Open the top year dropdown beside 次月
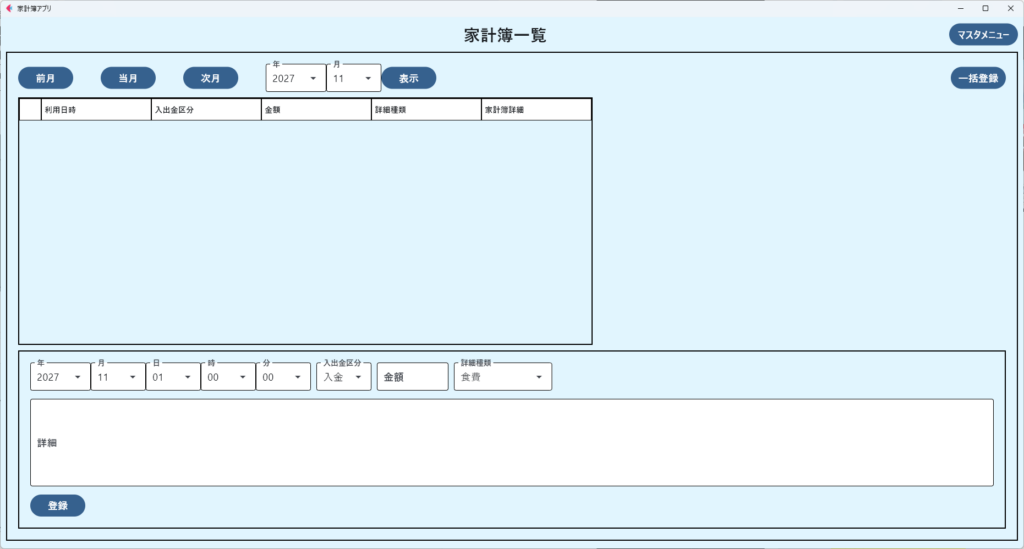Screen dimensions: 1024x549 tap(295, 78)
